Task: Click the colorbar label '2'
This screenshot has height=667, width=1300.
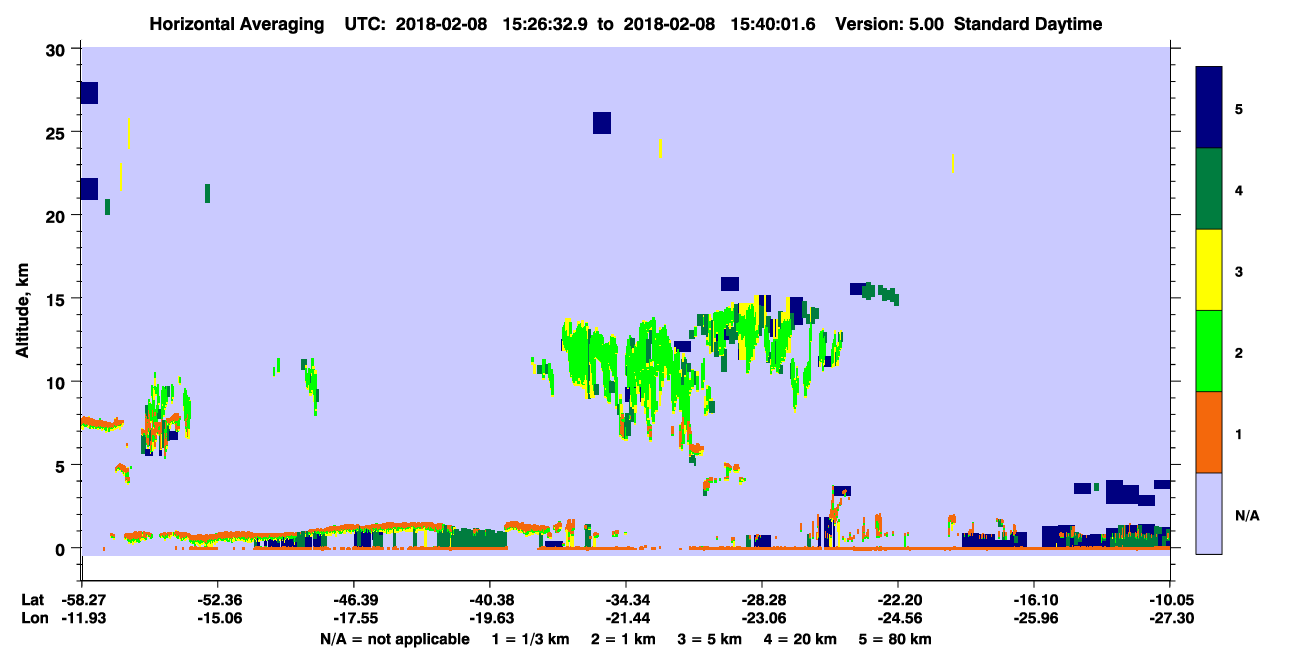Action: click(1239, 353)
